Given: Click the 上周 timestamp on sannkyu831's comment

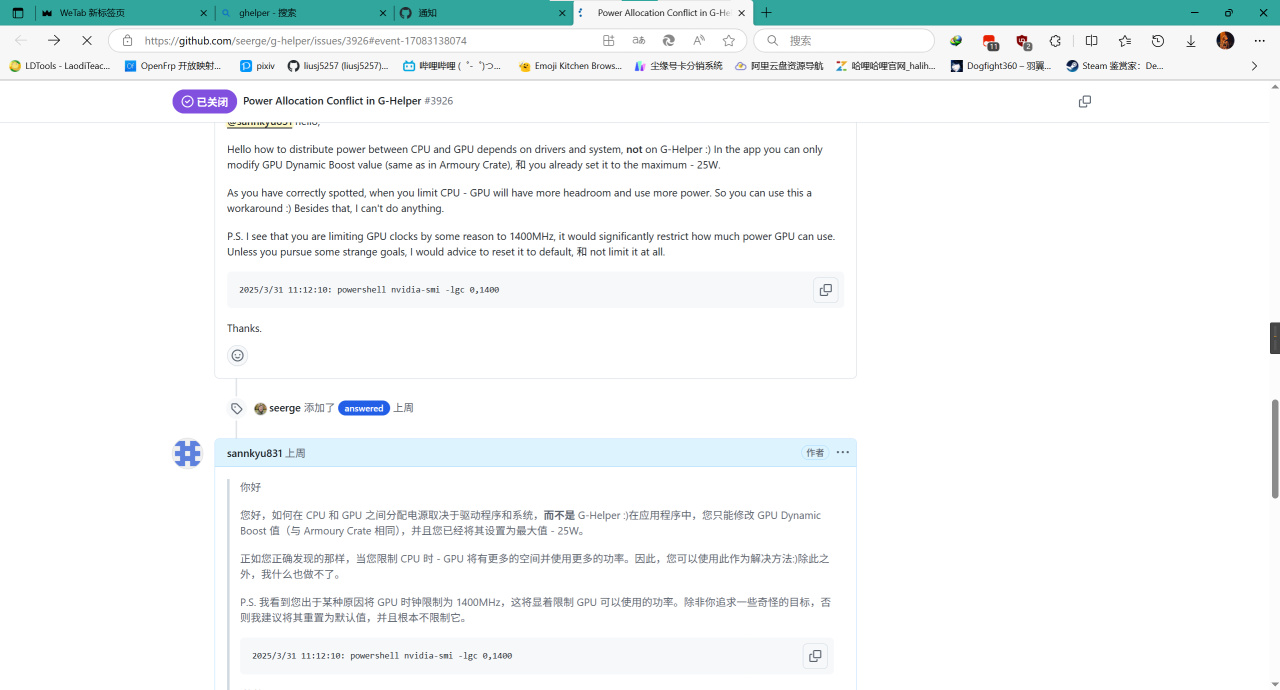Looking at the screenshot, I should [295, 453].
